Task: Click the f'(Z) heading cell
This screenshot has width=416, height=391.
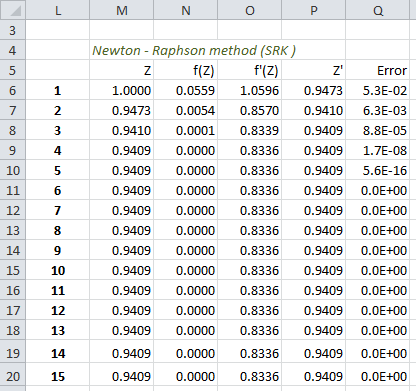Action: click(250, 70)
